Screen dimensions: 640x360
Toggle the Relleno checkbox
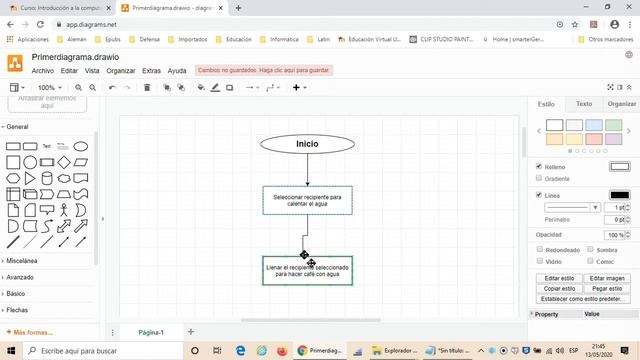click(539, 166)
